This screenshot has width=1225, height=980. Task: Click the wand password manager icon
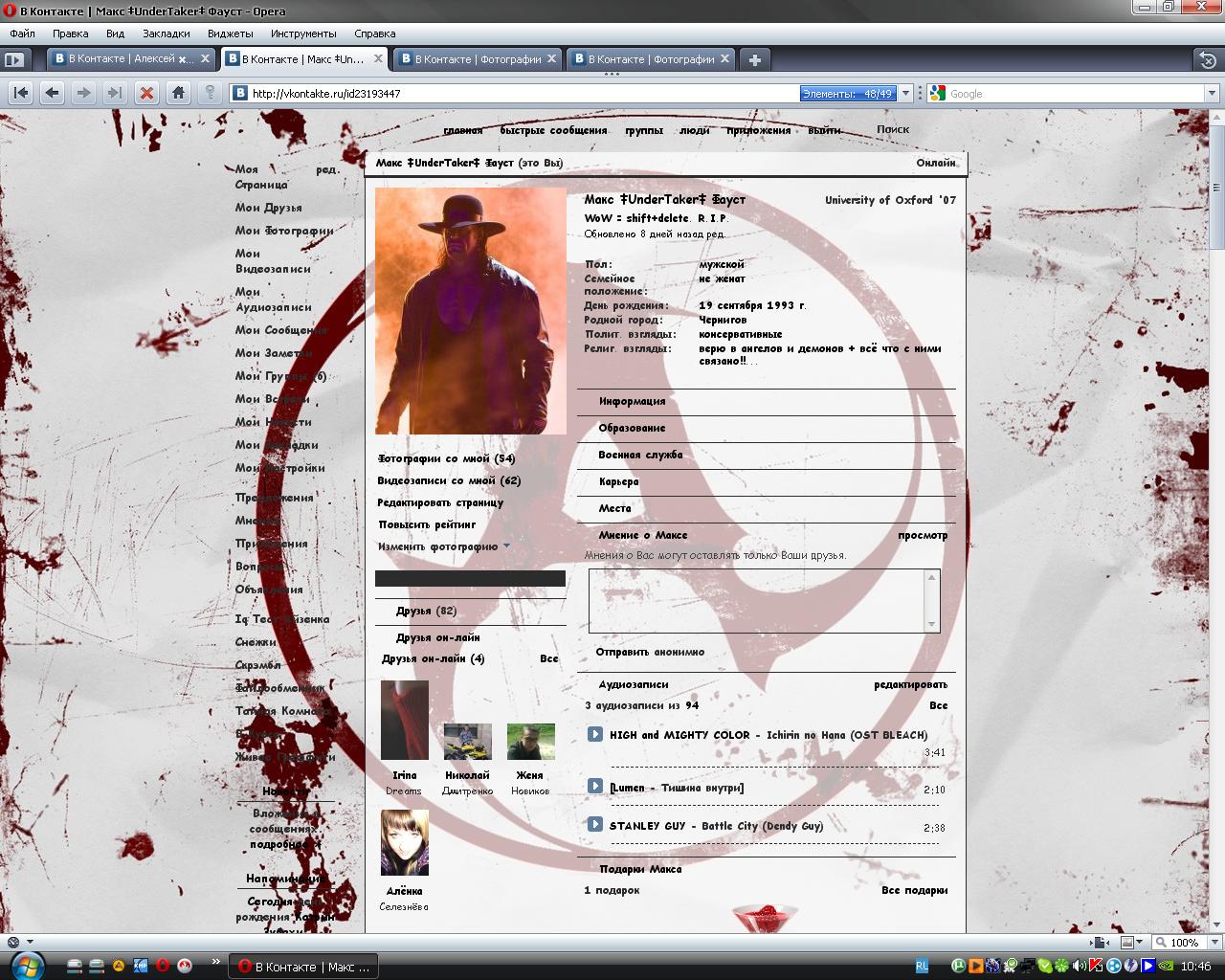tap(210, 93)
